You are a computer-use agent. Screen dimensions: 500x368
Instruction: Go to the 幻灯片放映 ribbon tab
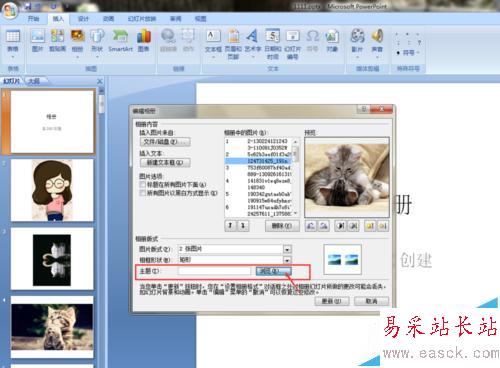(142, 19)
